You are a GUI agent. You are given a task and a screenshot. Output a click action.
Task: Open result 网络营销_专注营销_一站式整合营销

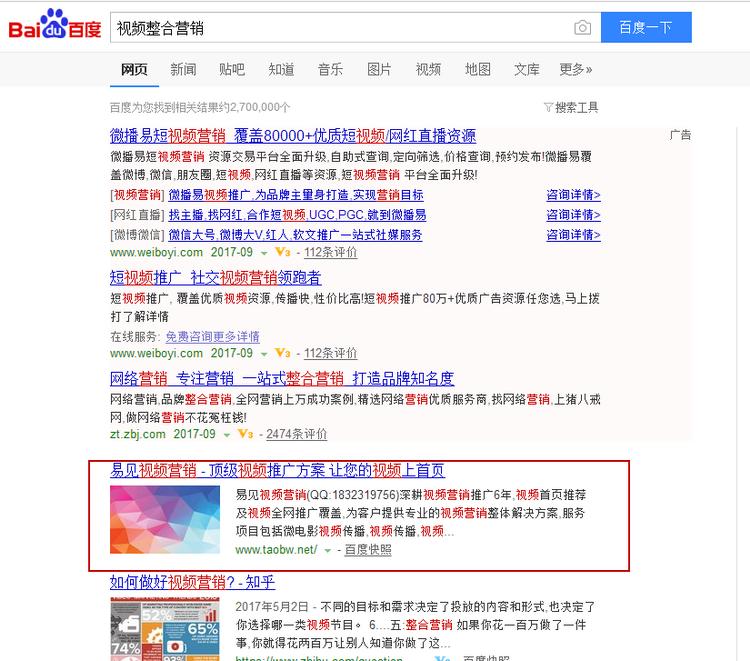click(x=282, y=379)
